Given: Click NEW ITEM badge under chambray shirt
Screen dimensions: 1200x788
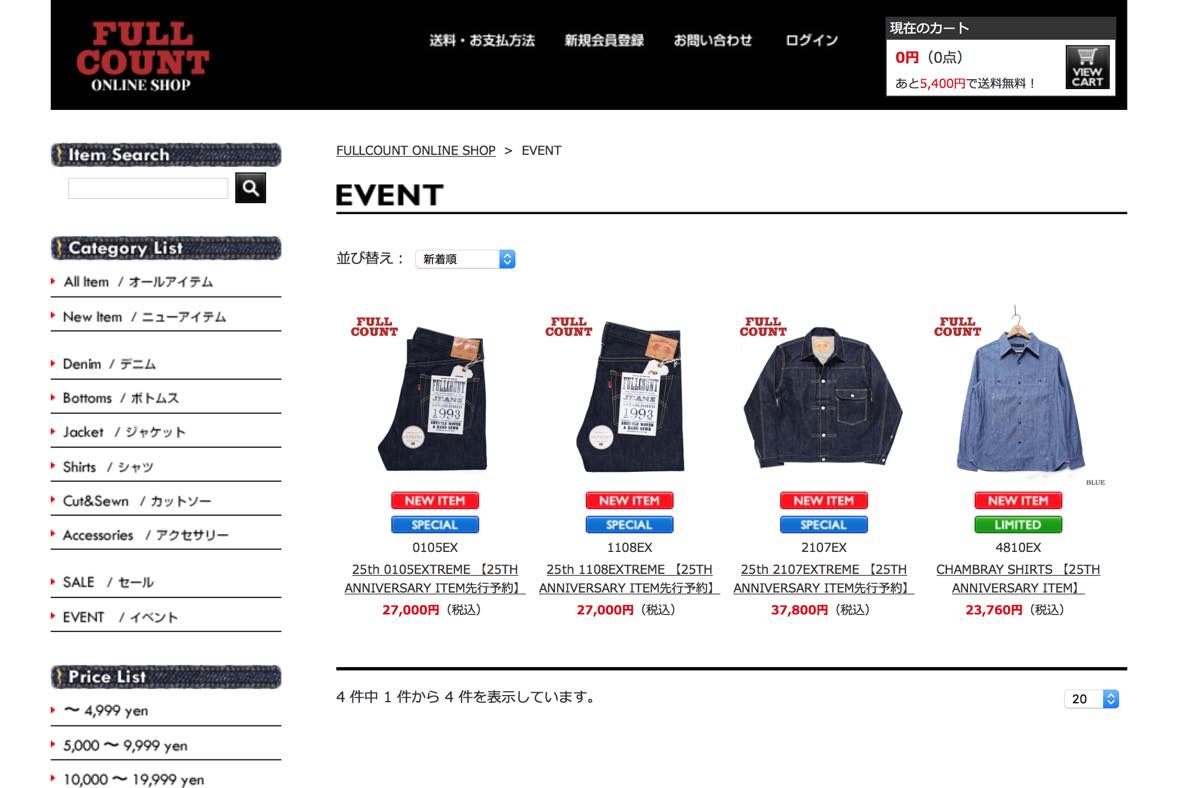Looking at the screenshot, I should [1018, 500].
